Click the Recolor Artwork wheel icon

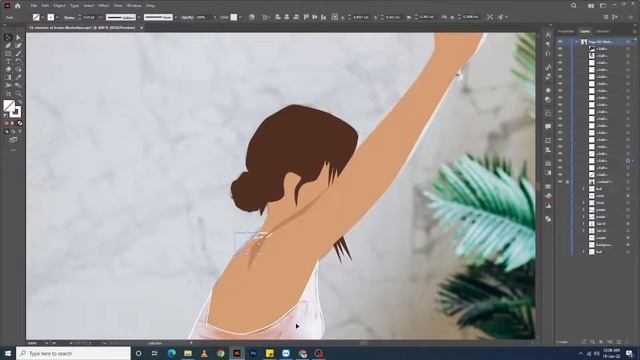pos(251,17)
